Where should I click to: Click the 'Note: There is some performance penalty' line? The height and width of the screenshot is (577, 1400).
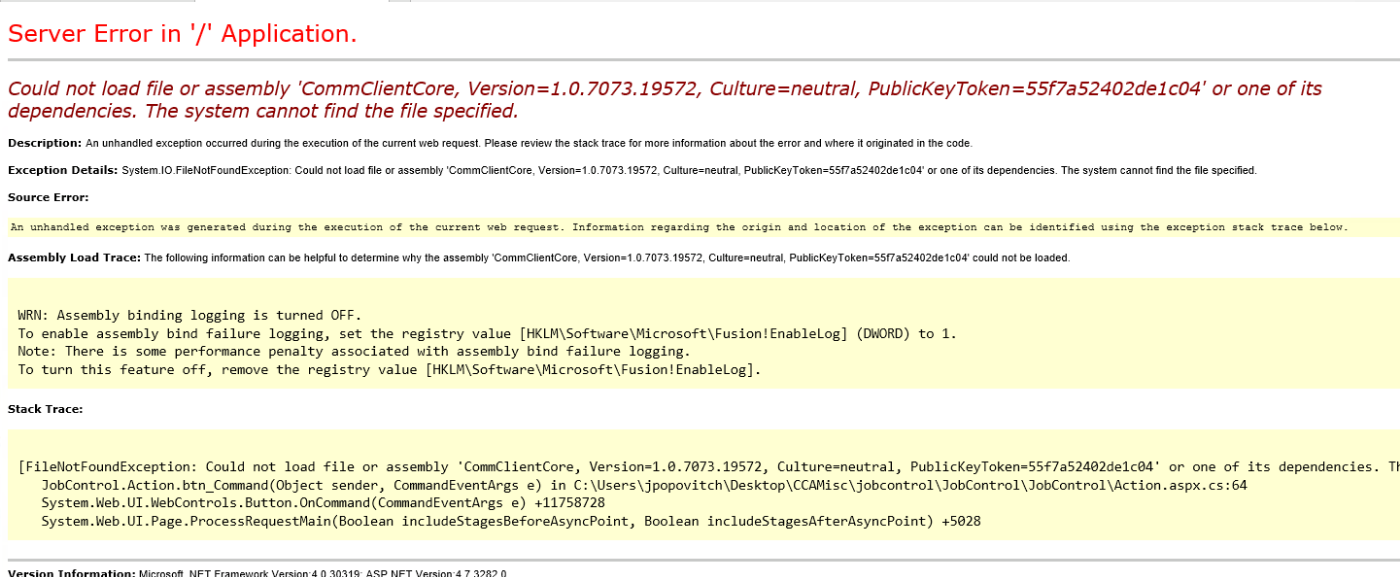[x=353, y=351]
